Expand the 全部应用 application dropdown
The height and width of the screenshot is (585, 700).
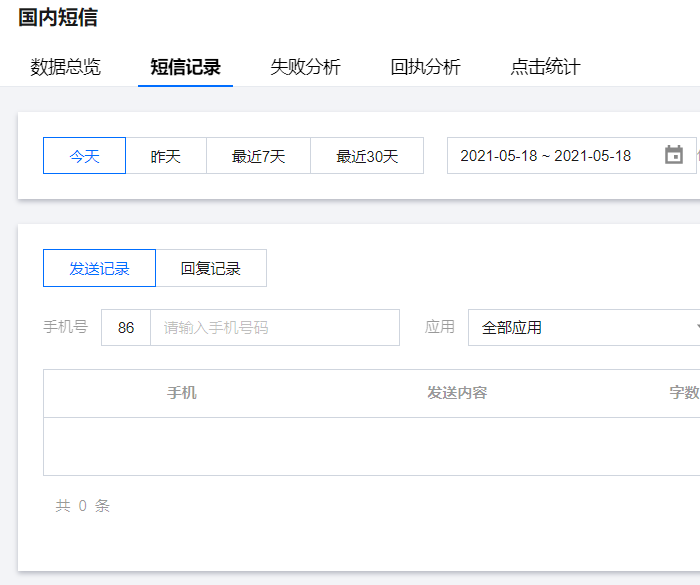pyautogui.click(x=585, y=328)
